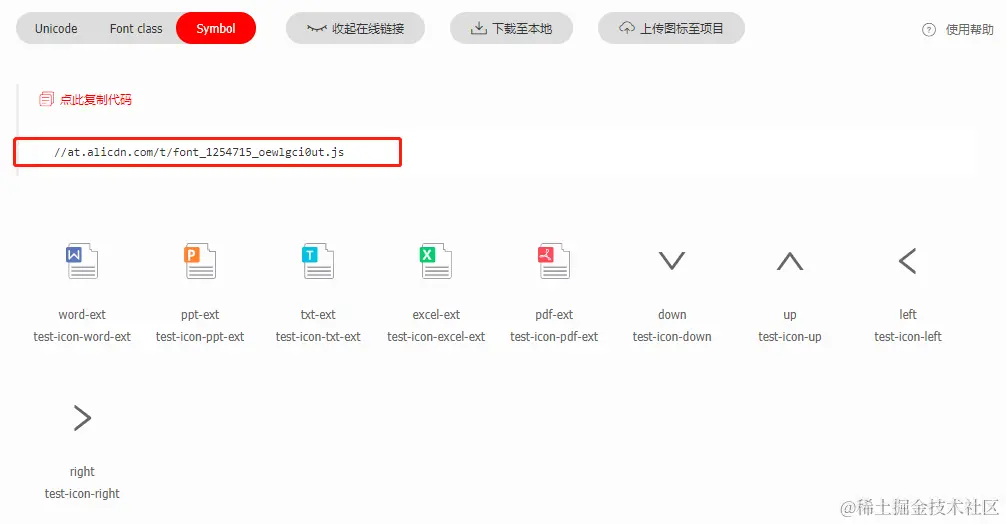Click the cloud upload icon in 上传图标至项目
The image size is (1006, 524).
click(626, 28)
